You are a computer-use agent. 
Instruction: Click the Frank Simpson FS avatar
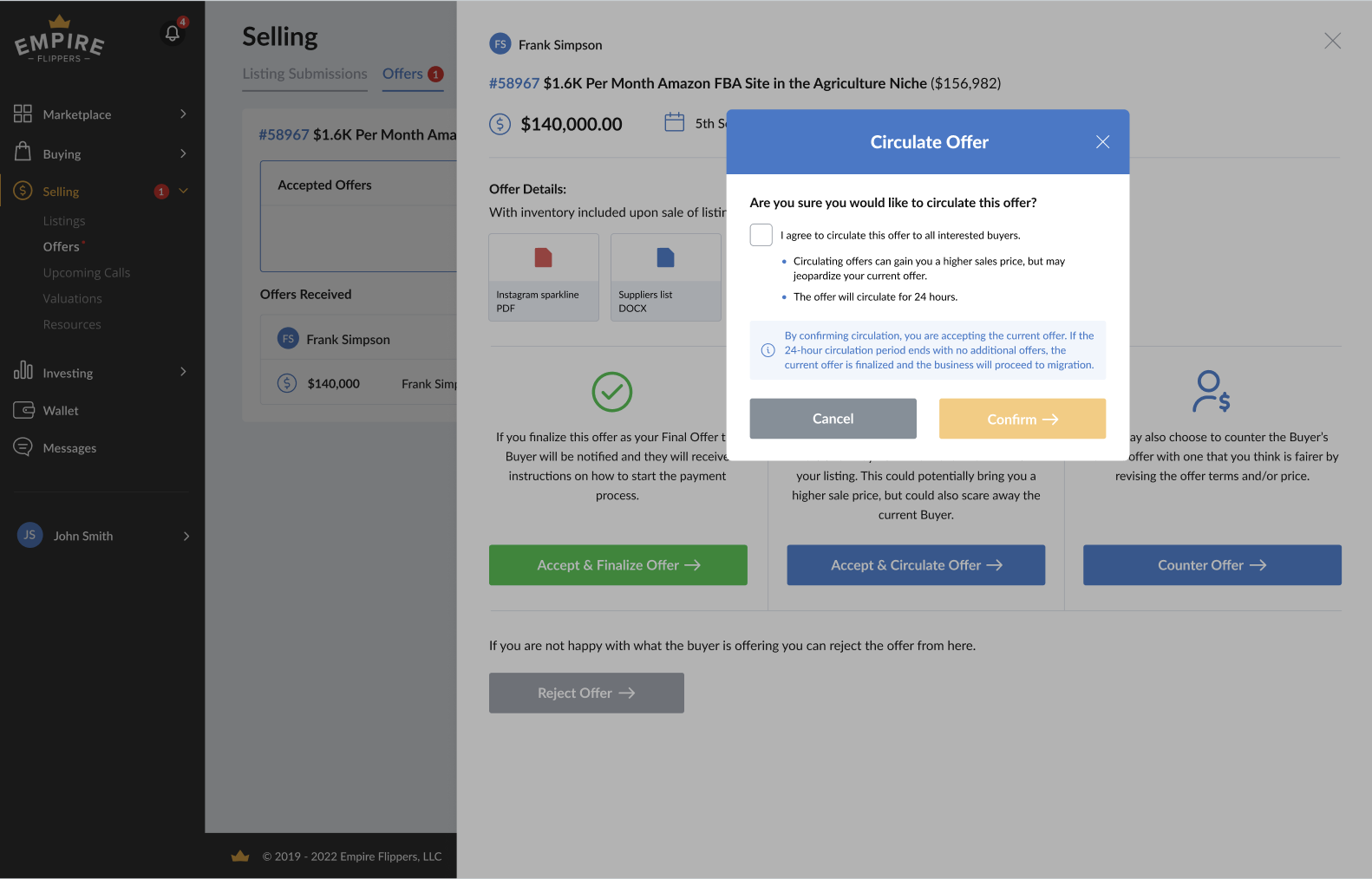(x=500, y=44)
